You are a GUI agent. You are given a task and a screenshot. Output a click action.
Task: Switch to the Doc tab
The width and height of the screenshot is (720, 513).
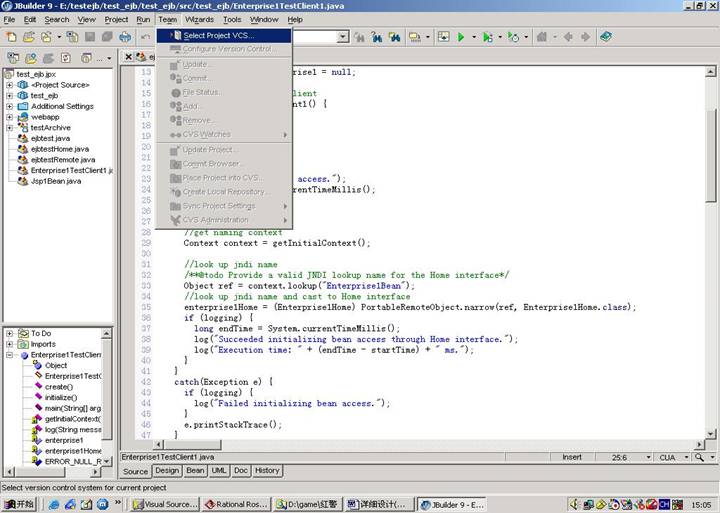(241, 471)
